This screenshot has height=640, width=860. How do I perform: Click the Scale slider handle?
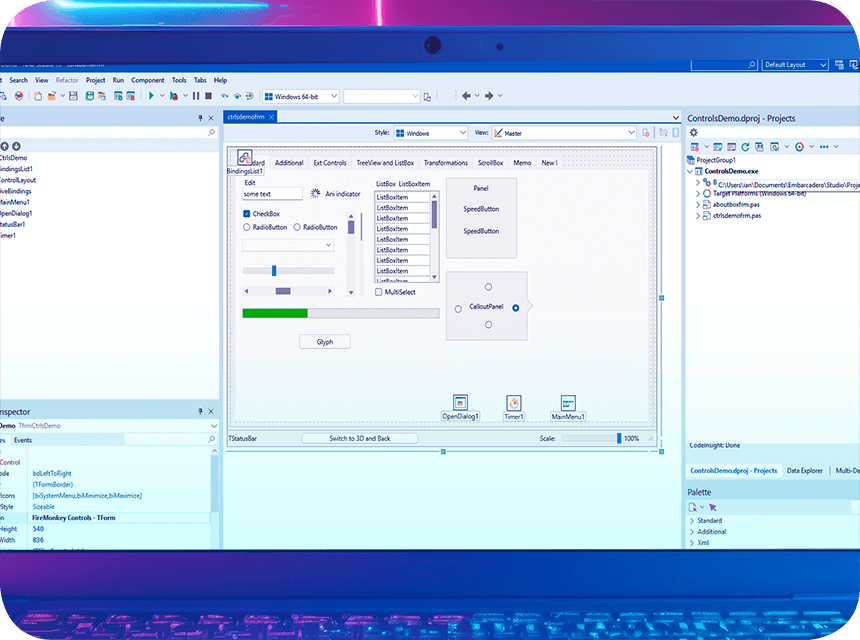619,438
